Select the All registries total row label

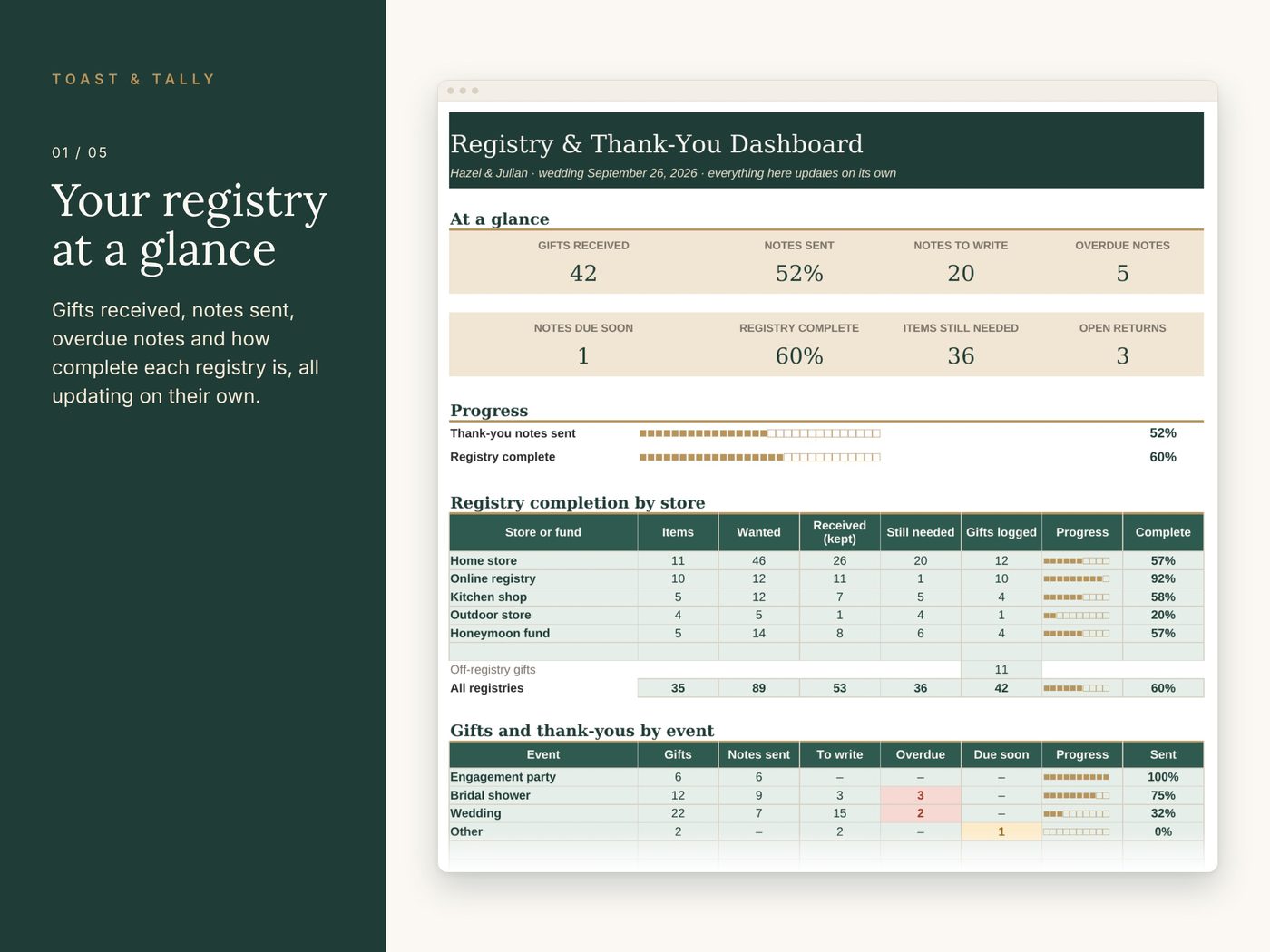(x=486, y=688)
